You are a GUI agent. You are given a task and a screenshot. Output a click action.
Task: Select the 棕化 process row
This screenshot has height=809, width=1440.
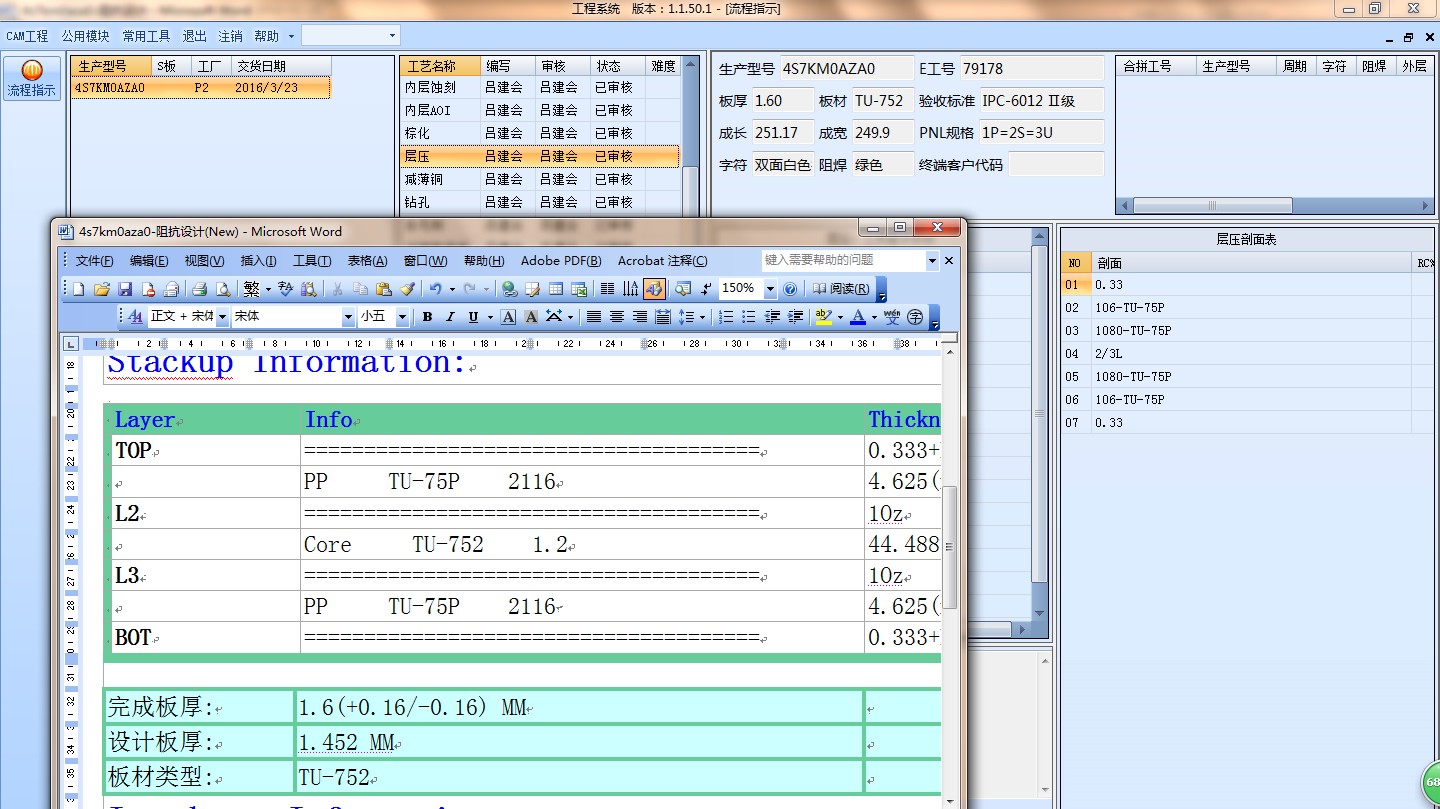pos(539,133)
